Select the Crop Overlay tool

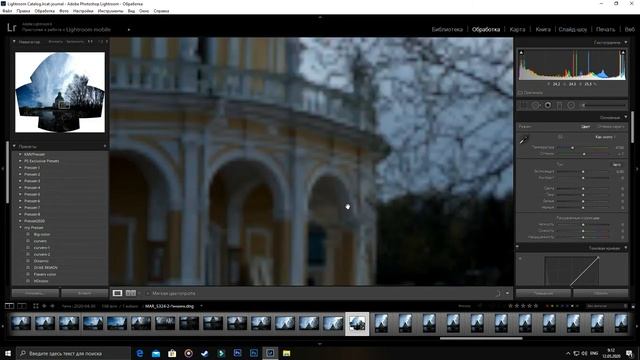click(x=523, y=105)
